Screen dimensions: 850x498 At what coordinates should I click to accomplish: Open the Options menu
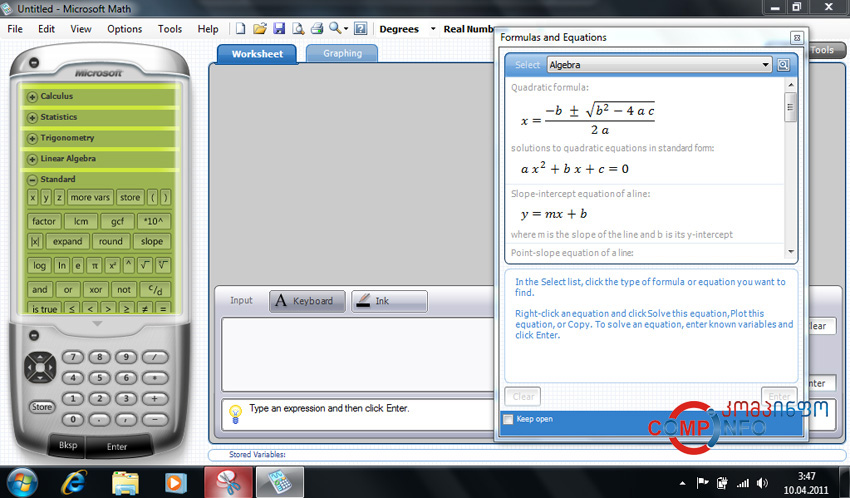click(x=125, y=29)
